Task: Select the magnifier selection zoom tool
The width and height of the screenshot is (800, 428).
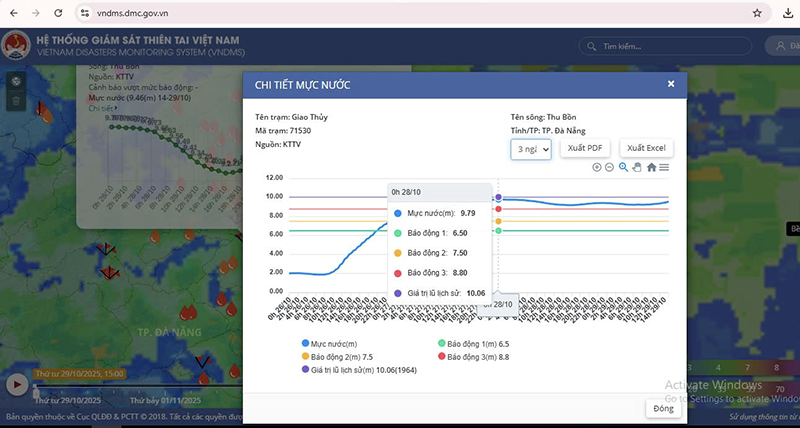Action: coord(623,167)
